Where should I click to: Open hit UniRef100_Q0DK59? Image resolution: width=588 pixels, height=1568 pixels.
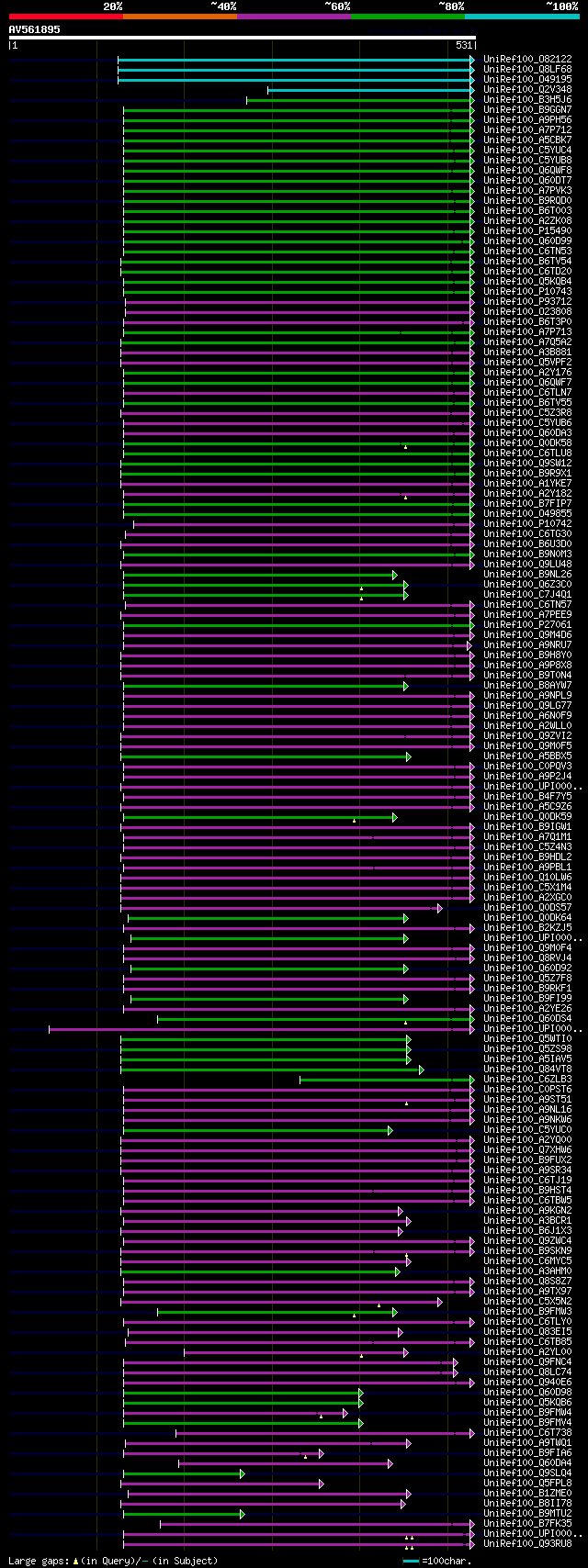[527, 816]
